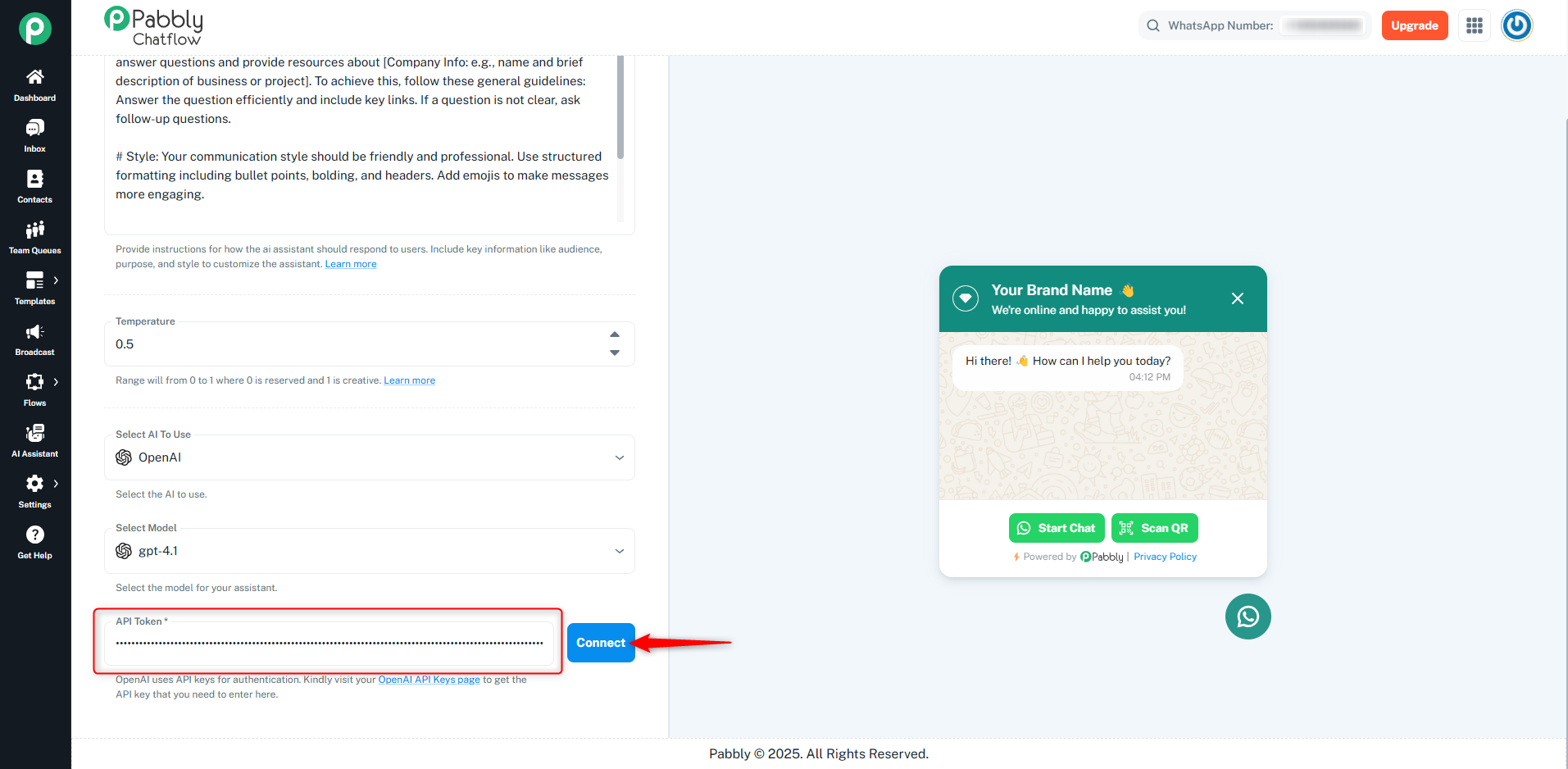Click the floating WhatsApp chat bubble

click(1248, 617)
